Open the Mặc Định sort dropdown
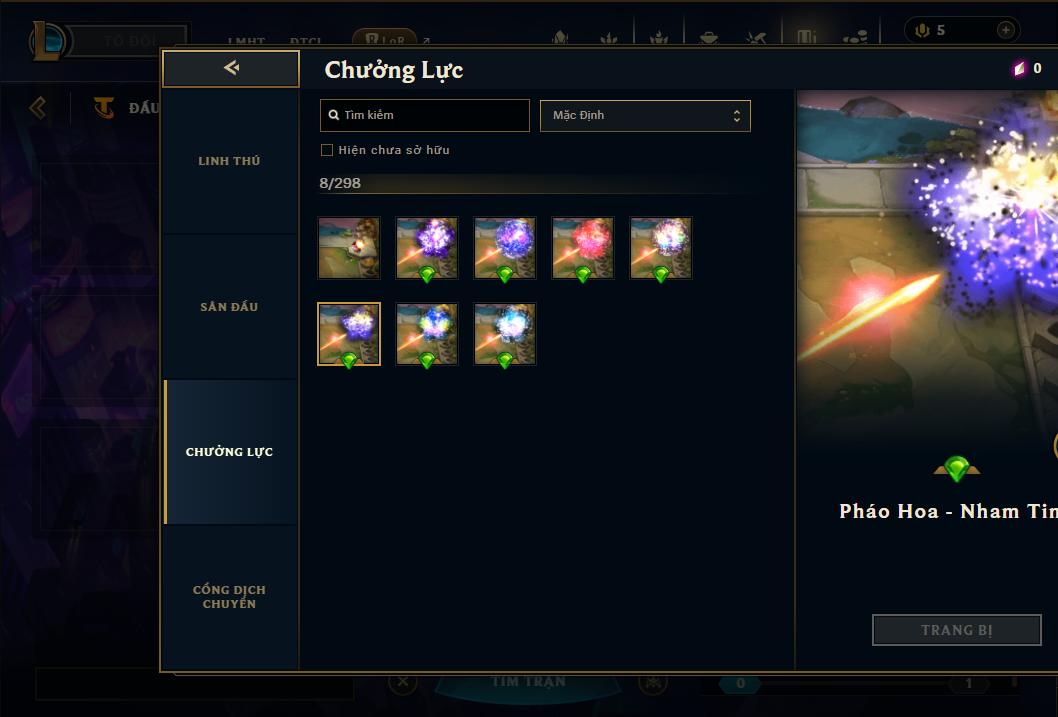Image resolution: width=1058 pixels, height=717 pixels. pos(645,115)
